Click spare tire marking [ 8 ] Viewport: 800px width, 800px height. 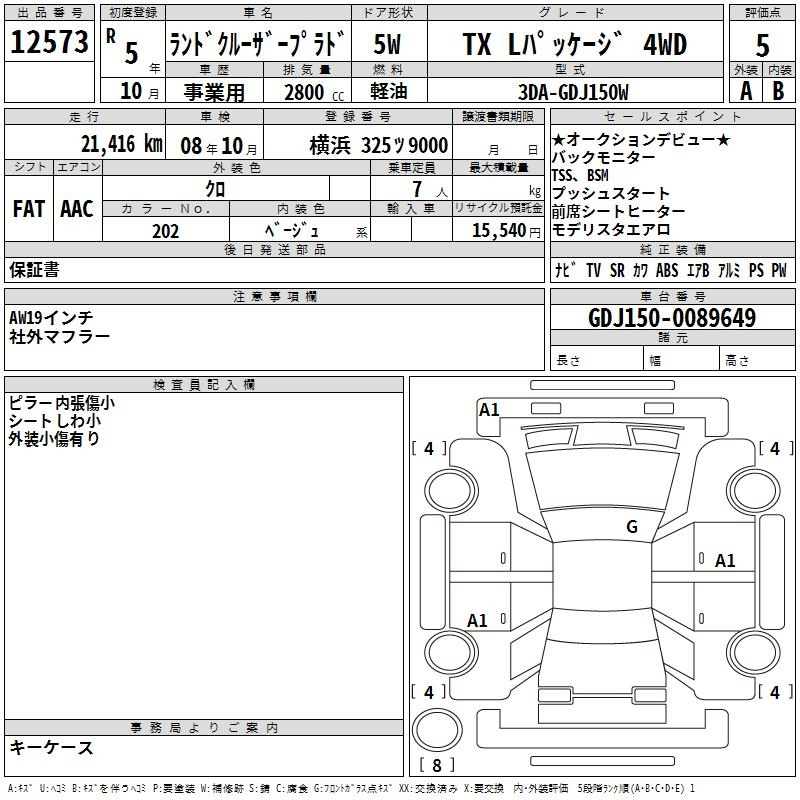pos(437,765)
